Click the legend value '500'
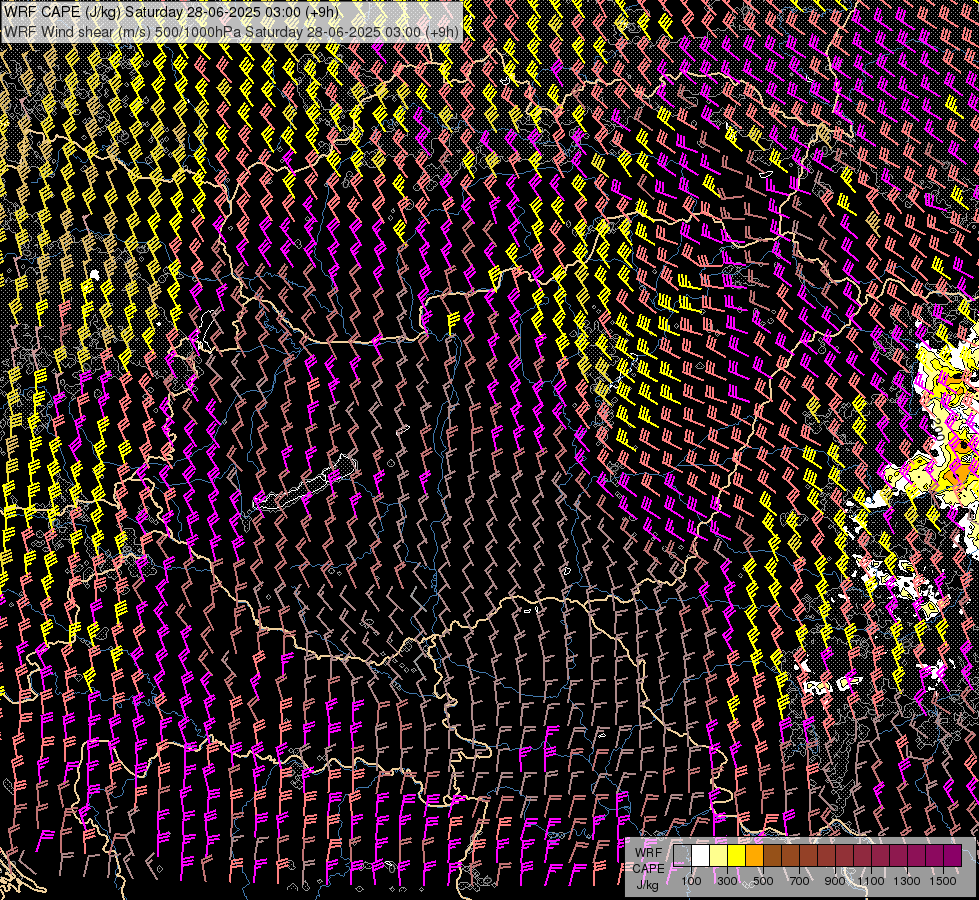Viewport: 979px width, 900px height. (763, 881)
